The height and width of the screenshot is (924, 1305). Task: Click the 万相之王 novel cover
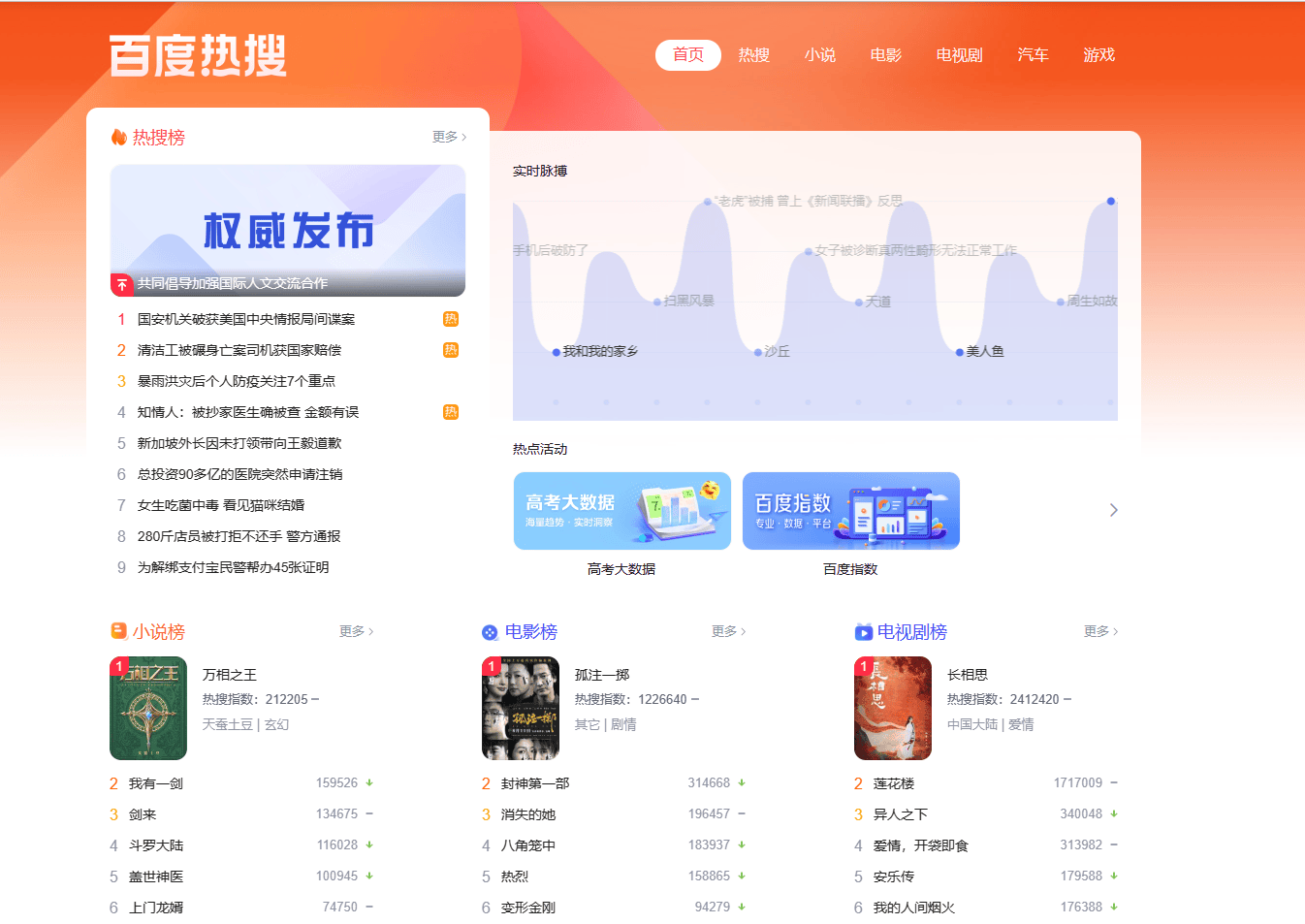pyautogui.click(x=148, y=708)
